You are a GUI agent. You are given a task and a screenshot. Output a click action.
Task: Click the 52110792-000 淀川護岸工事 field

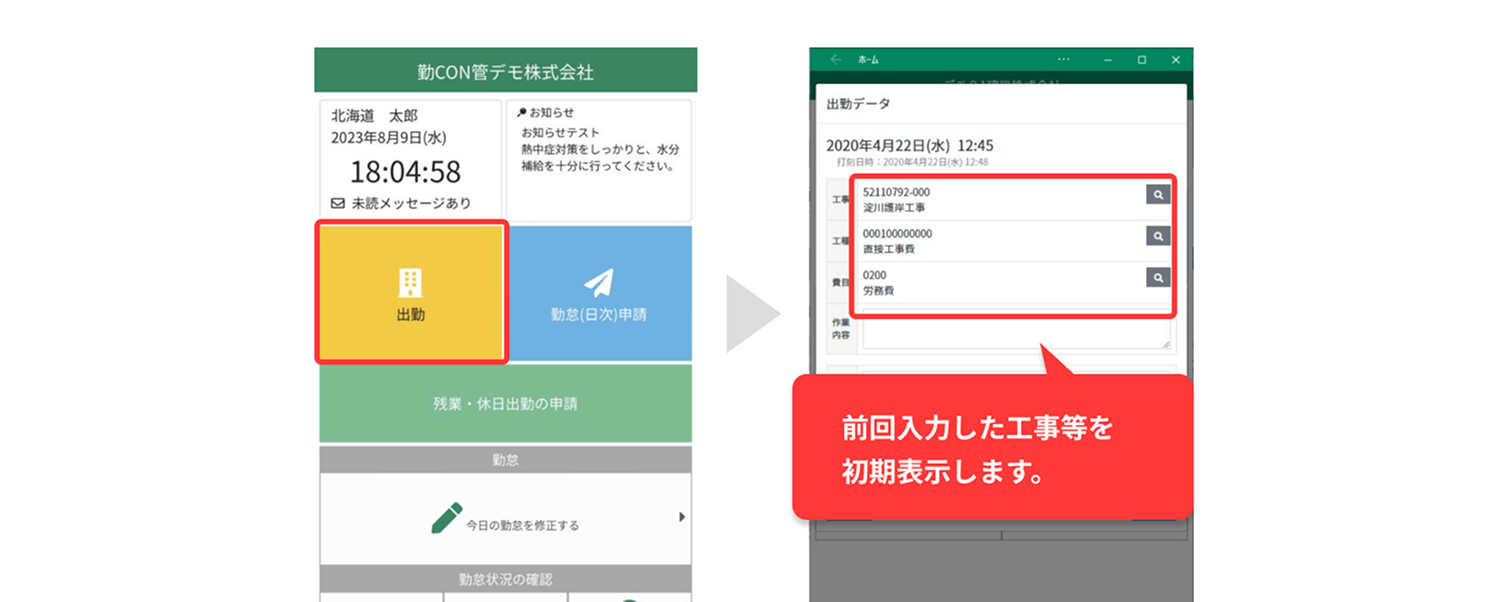[x=1001, y=200]
